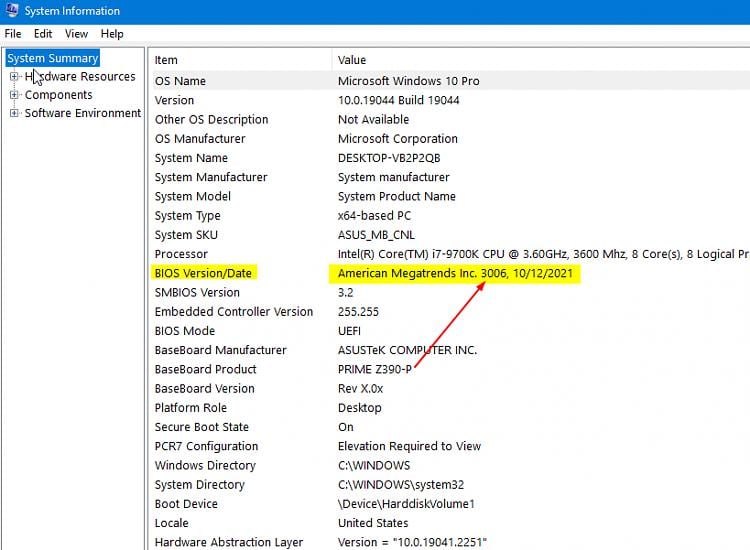Expand the Components node
This screenshot has width=750, height=550.
tap(14, 95)
